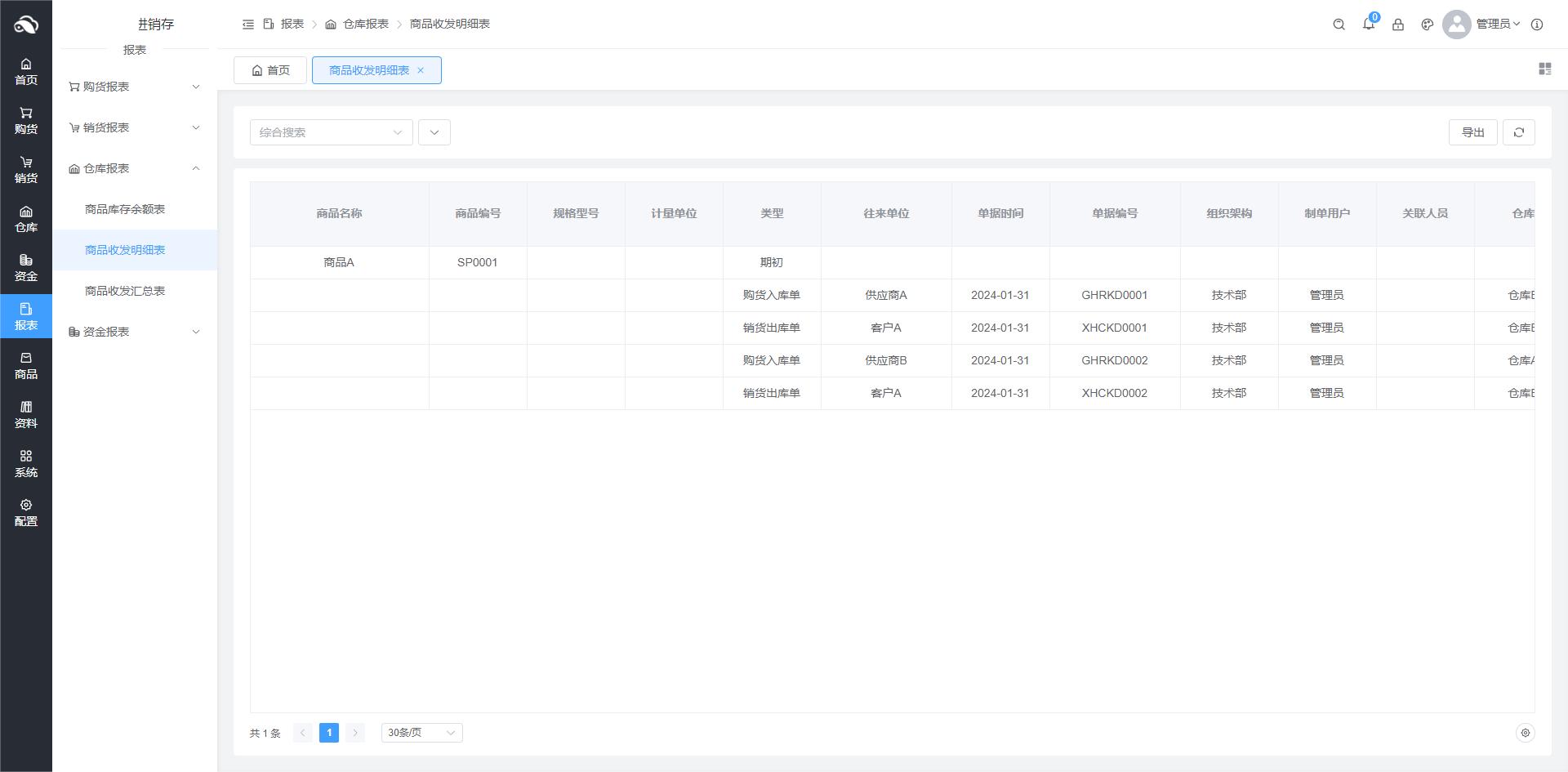This screenshot has height=772, width=1568.
Task: Click the refresh icon button
Action: 1519,132
